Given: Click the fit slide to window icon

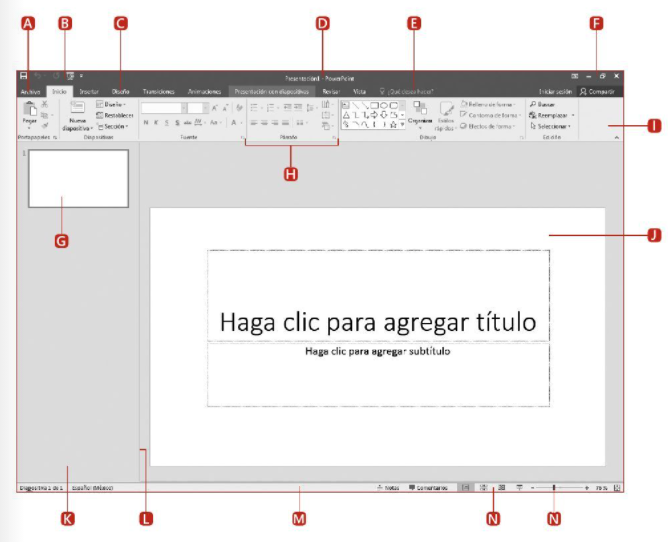Looking at the screenshot, I should pos(617,488).
